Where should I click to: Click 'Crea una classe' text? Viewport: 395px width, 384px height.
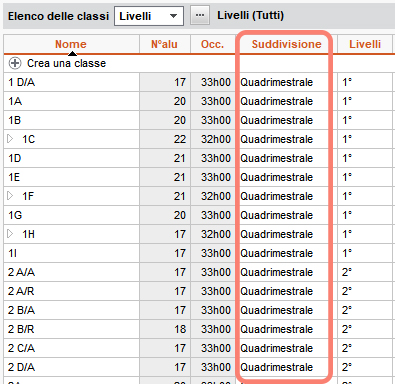pyautogui.click(x=66, y=63)
